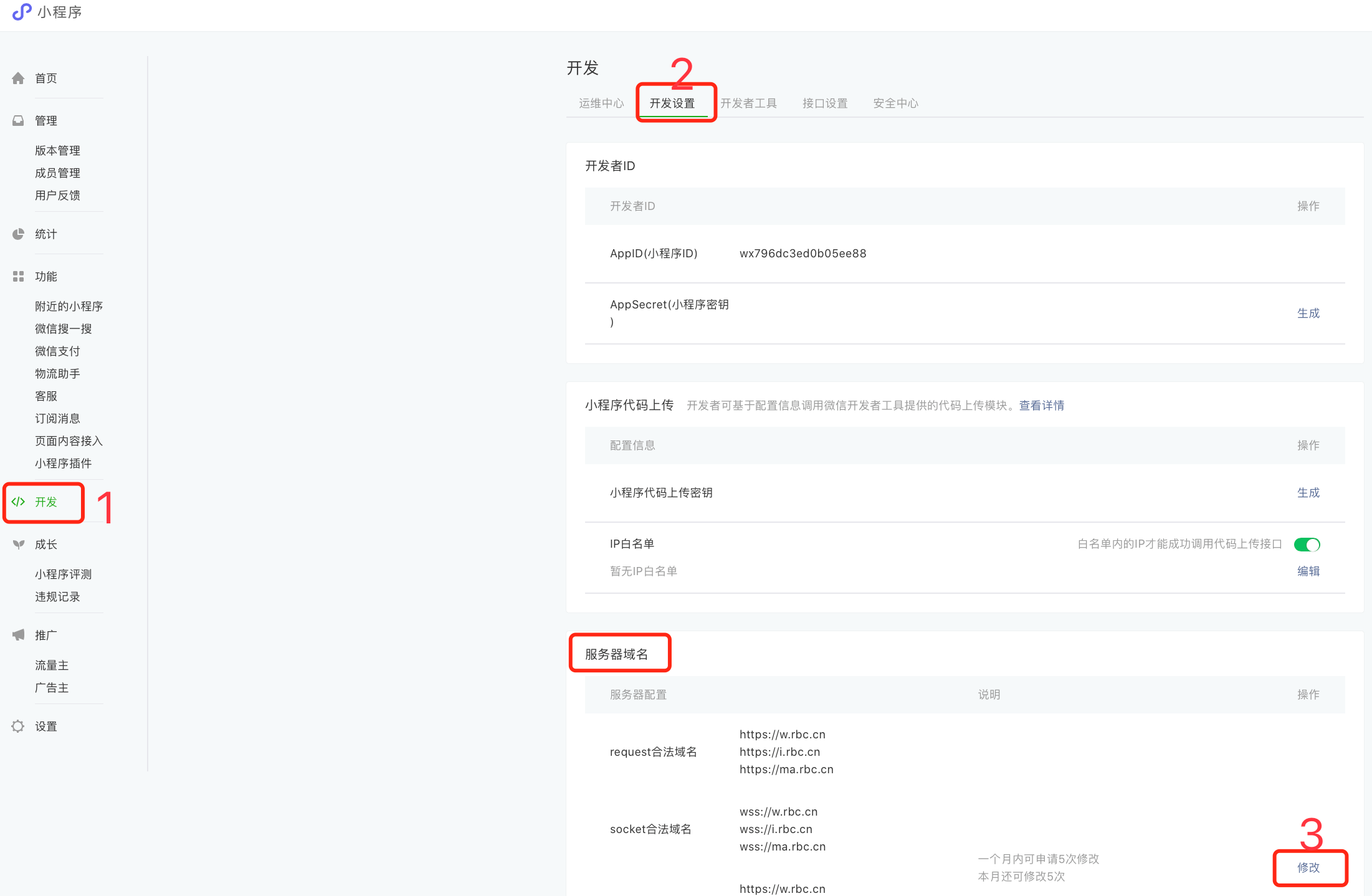Screen dimensions: 1372x896
Task: Click 编辑 for IP whitelist
Action: click(x=1308, y=571)
